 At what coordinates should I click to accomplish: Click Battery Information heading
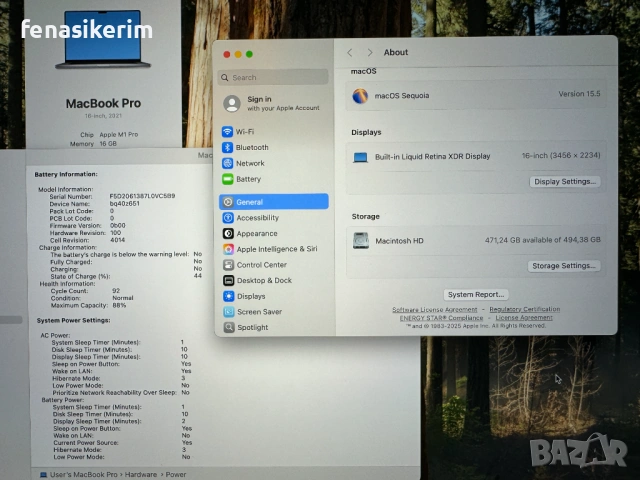[66, 174]
